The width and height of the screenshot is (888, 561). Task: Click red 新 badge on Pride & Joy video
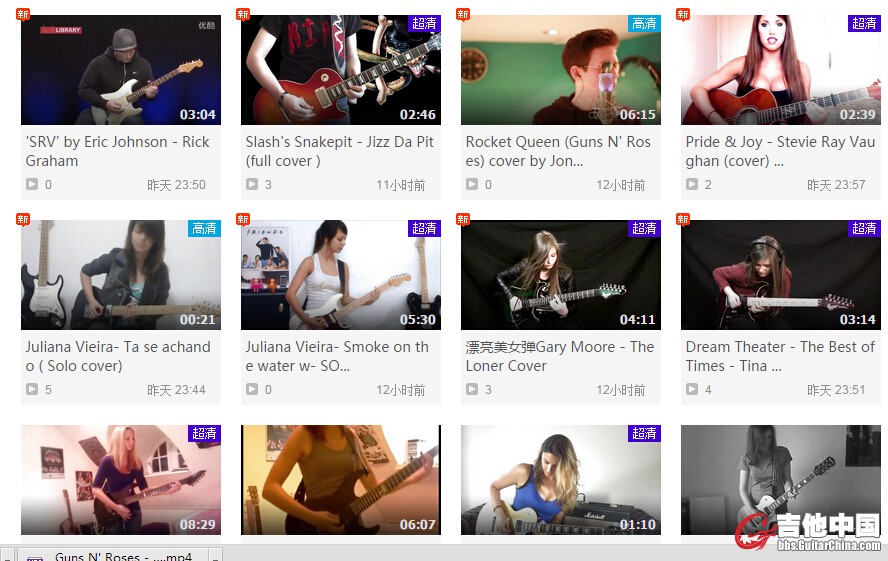coord(683,14)
